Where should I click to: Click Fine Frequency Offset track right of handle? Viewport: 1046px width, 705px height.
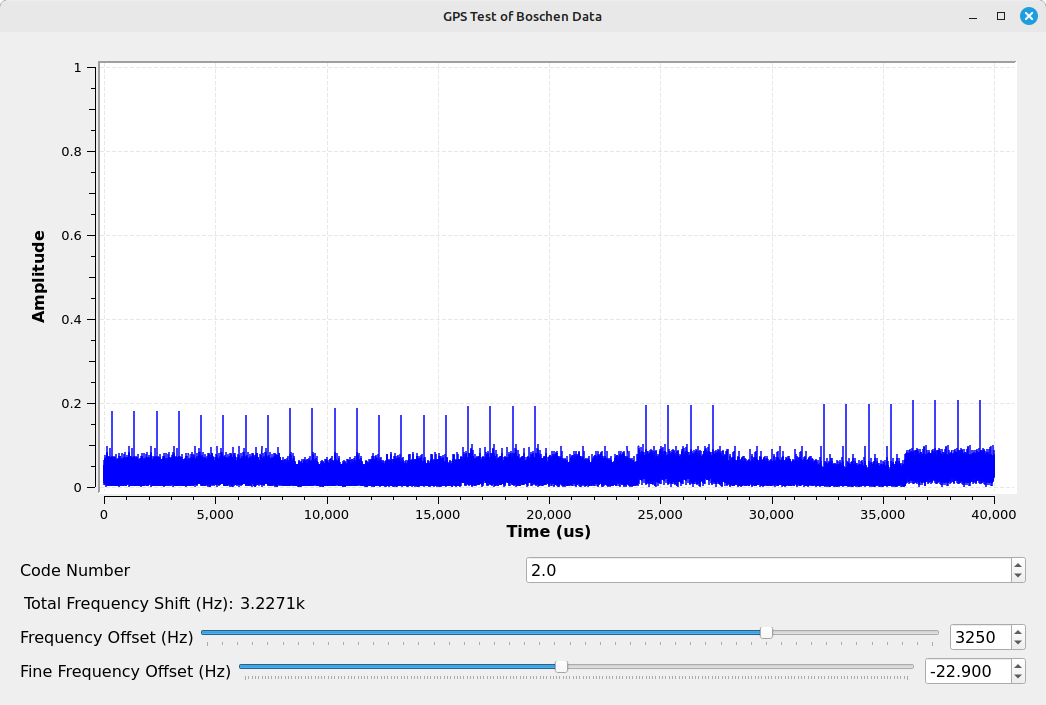tap(740, 666)
